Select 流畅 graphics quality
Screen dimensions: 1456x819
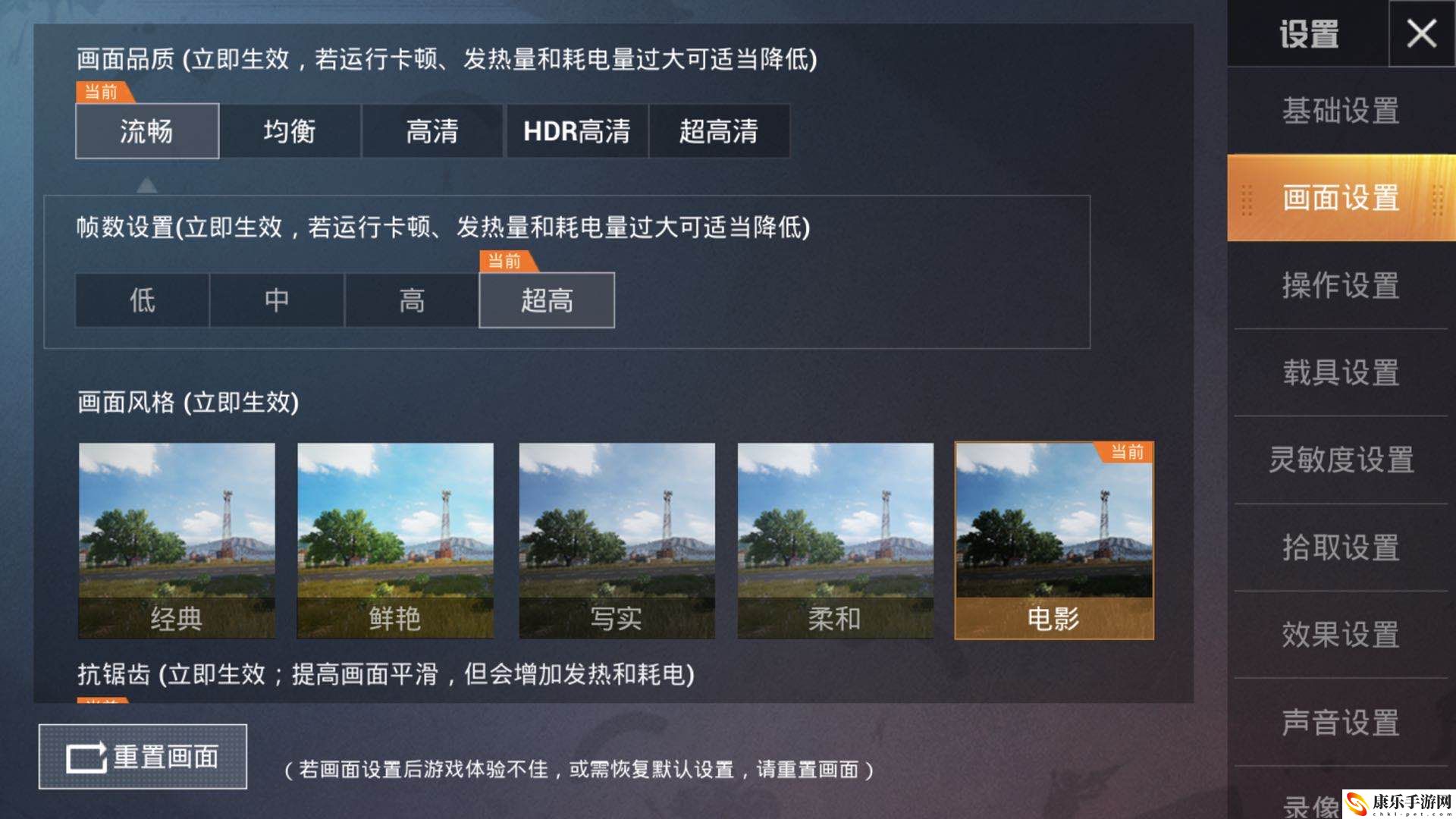click(x=147, y=131)
